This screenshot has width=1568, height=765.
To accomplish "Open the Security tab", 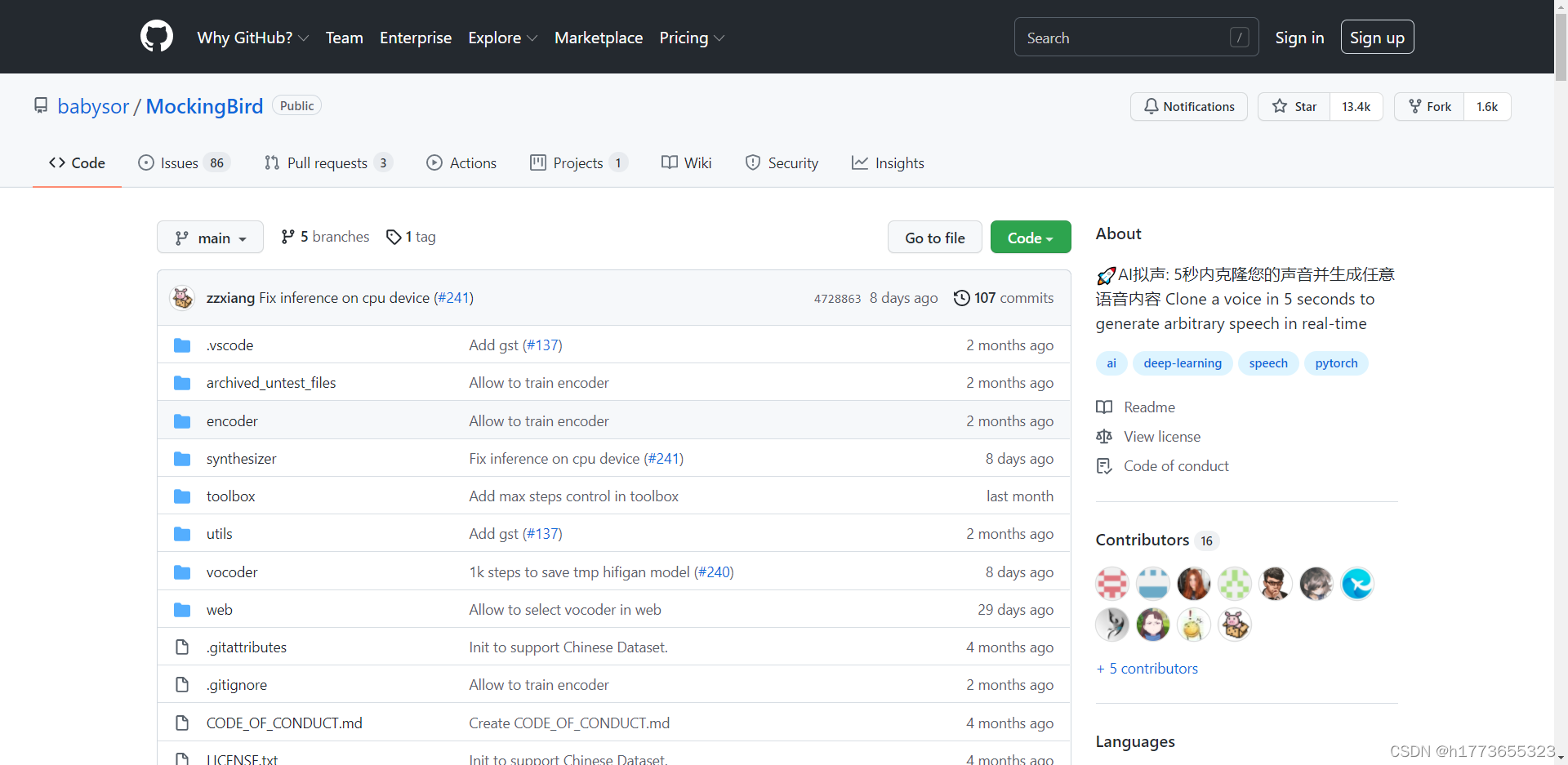I will tap(782, 163).
